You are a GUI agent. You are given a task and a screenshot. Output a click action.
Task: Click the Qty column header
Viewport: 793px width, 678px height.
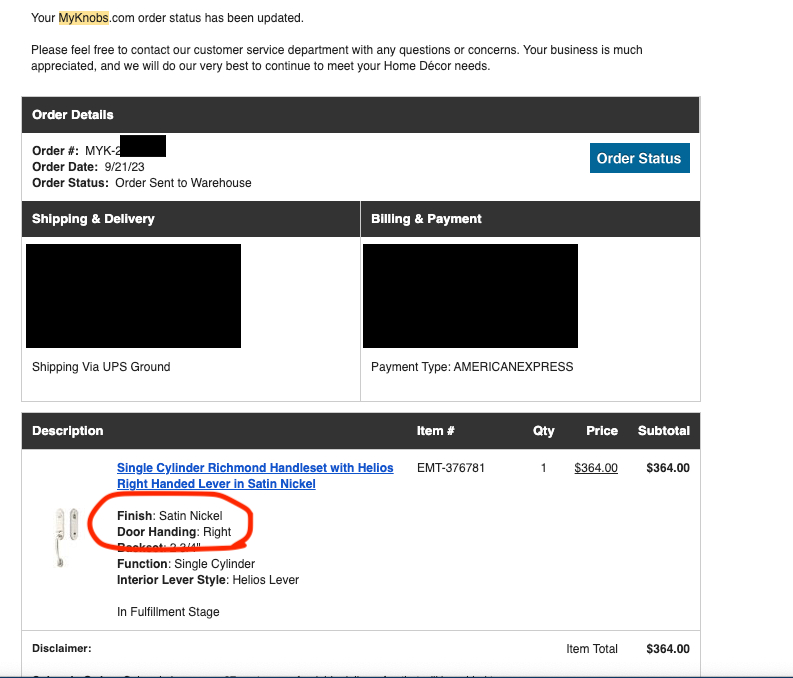tap(543, 431)
